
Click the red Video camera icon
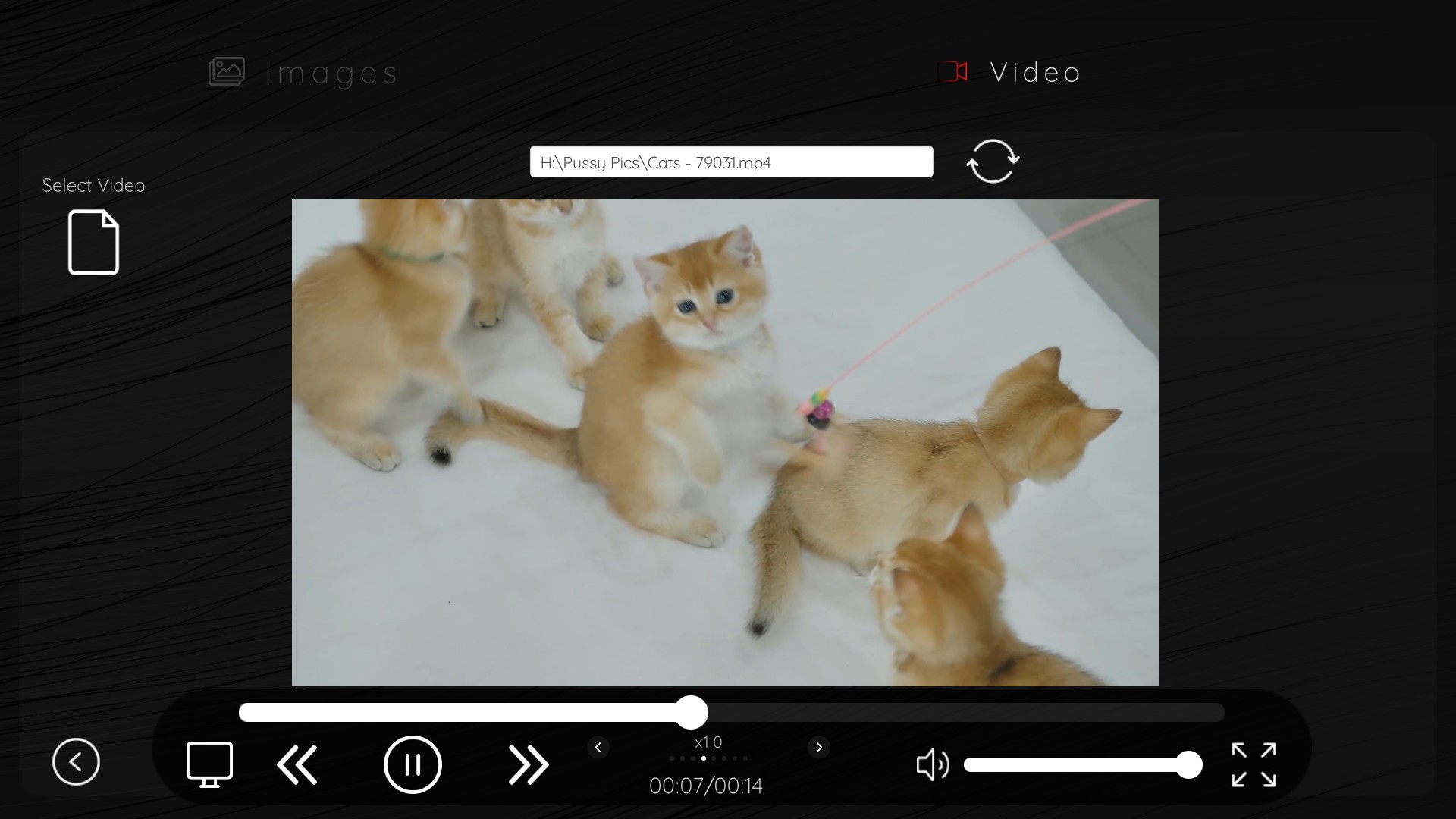click(953, 72)
